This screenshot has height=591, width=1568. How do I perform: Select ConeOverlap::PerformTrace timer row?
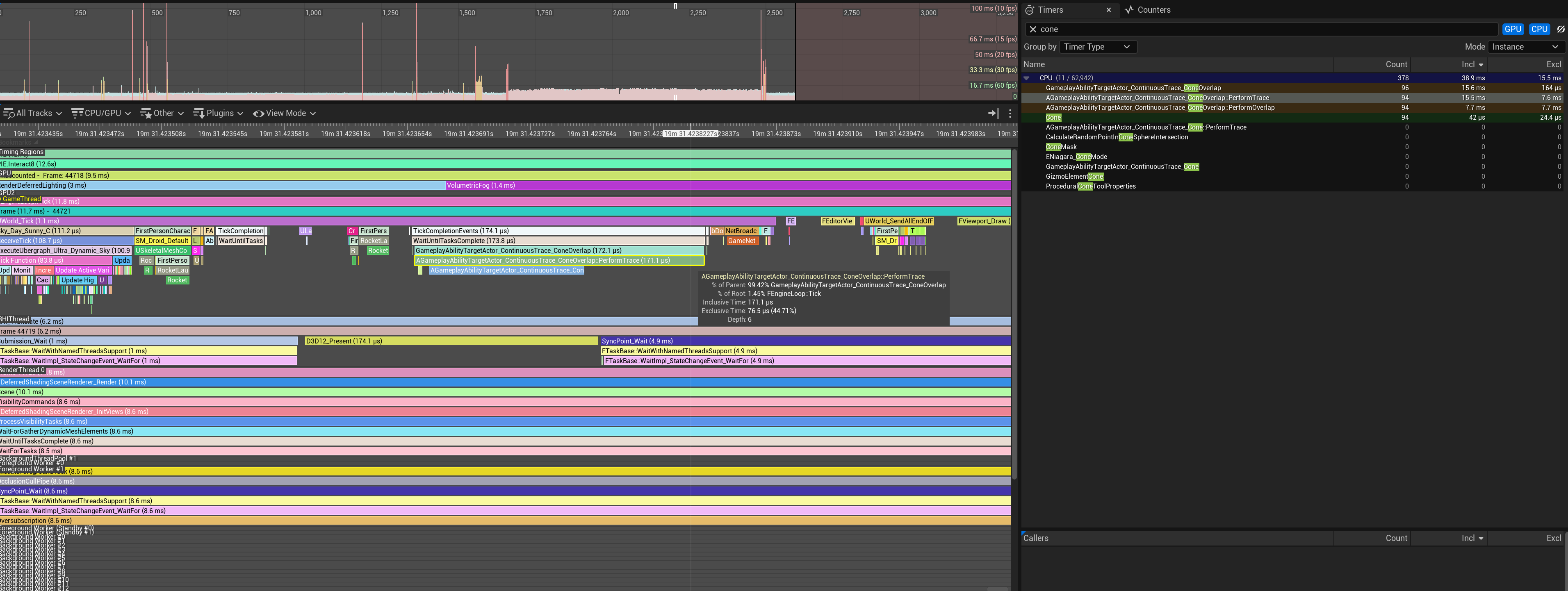[1292, 98]
